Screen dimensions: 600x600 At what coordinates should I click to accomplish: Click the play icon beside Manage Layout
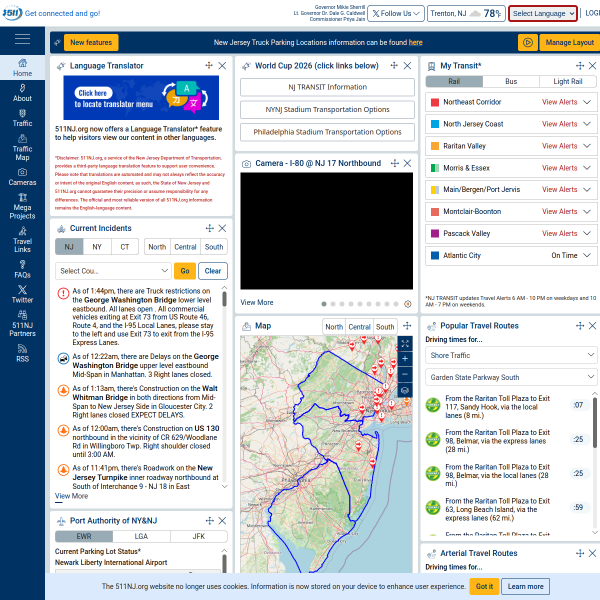coord(527,42)
